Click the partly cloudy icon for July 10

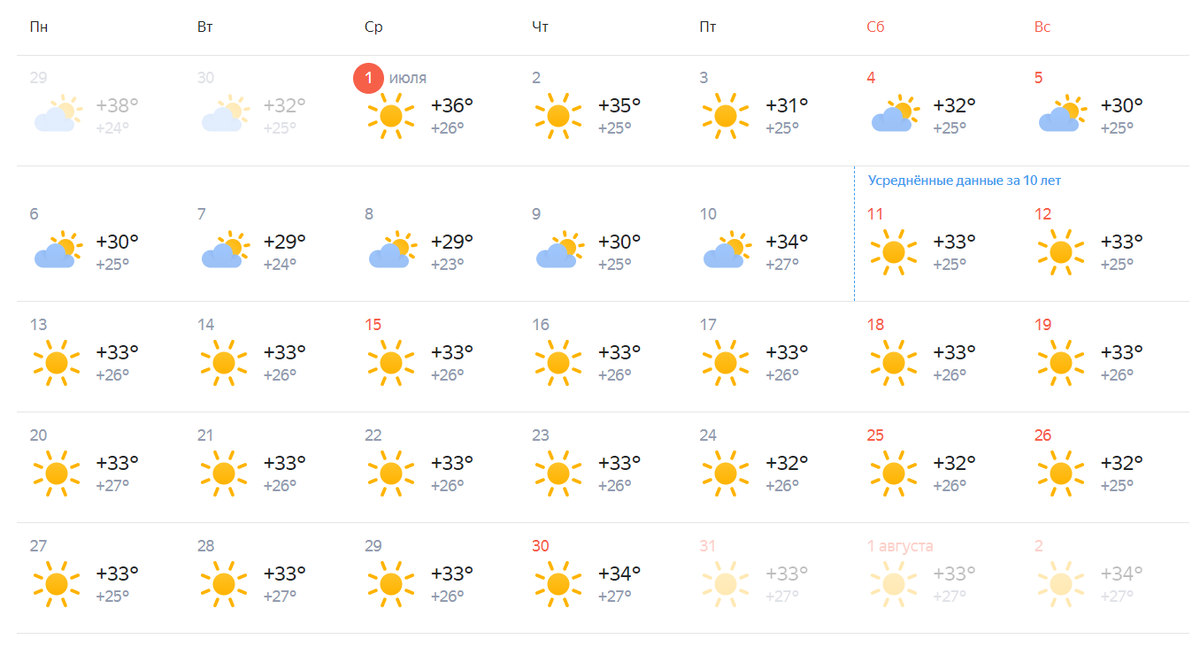pos(726,251)
